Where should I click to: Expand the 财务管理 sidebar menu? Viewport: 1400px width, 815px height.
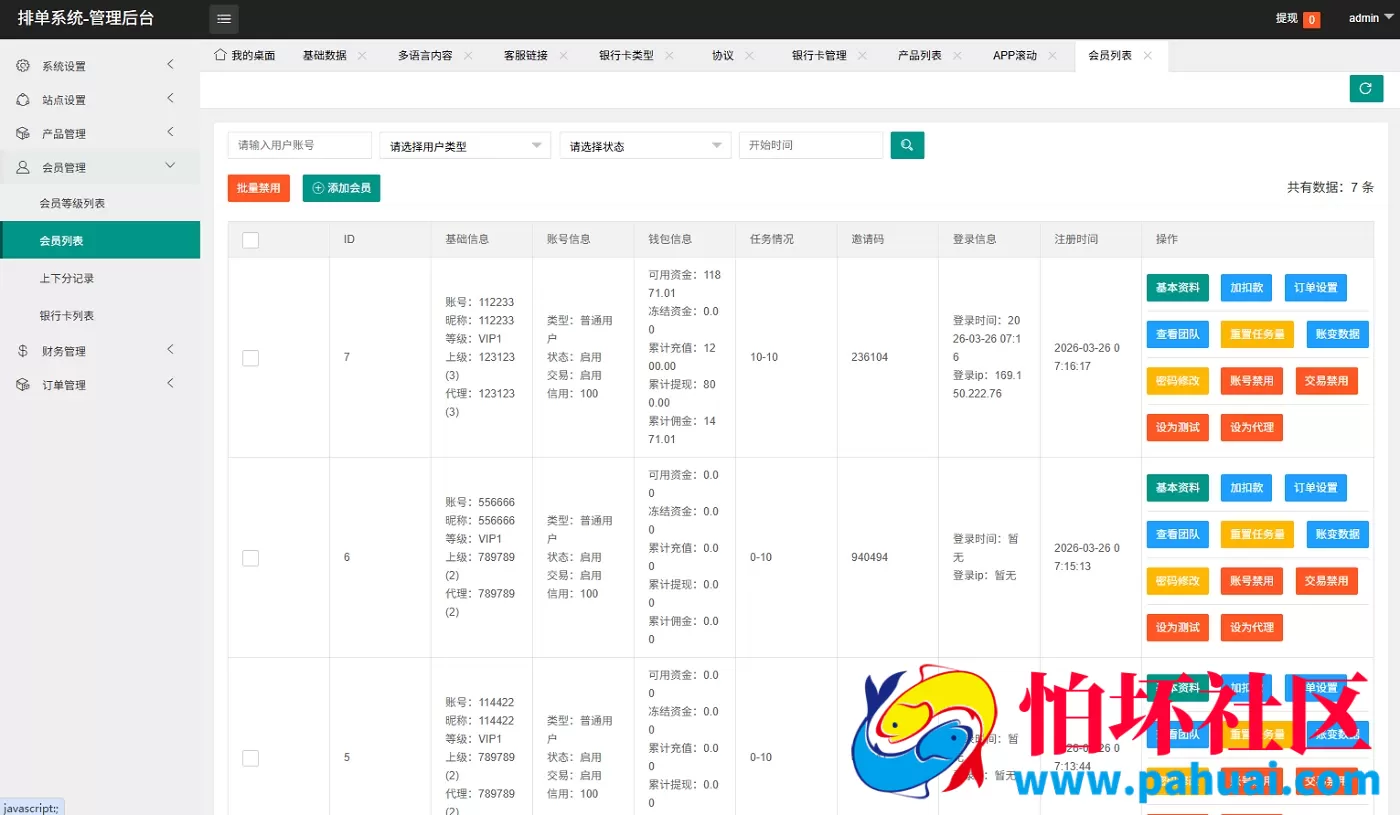[x=100, y=351]
